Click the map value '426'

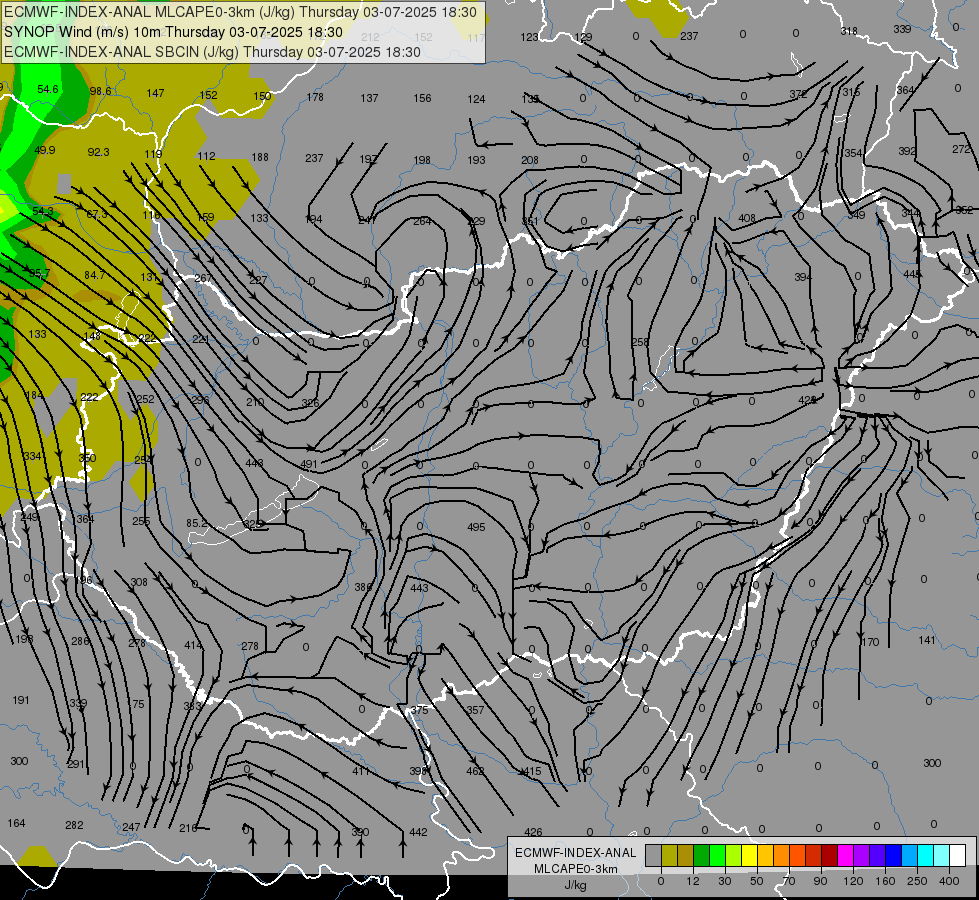point(533,832)
